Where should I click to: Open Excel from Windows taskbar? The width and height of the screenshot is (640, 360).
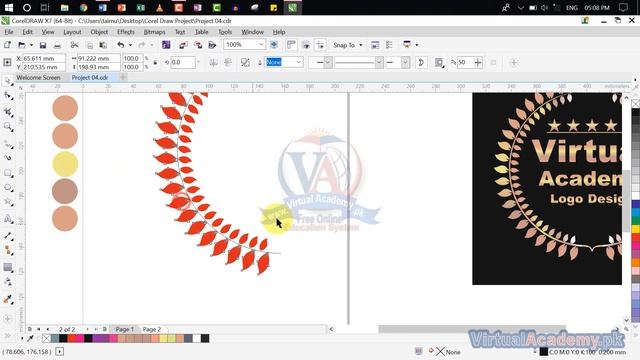[x=141, y=7]
